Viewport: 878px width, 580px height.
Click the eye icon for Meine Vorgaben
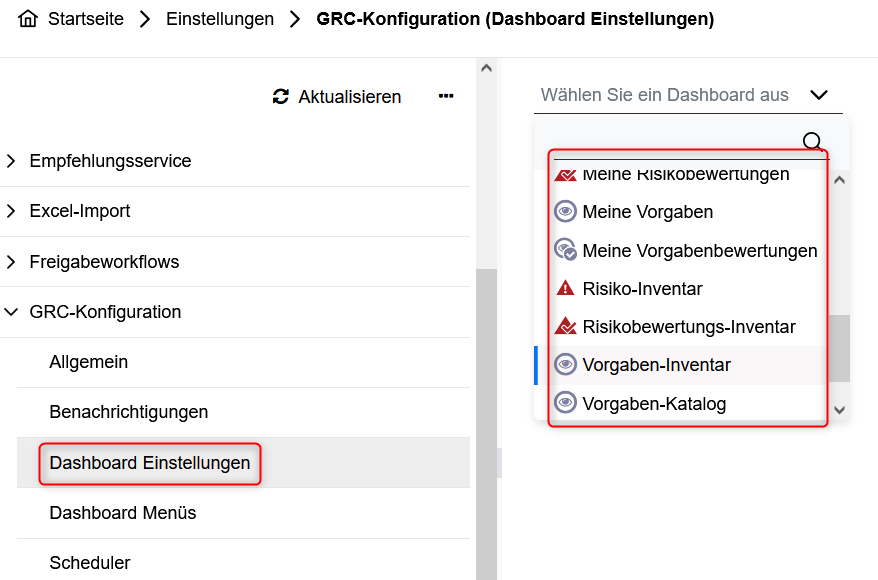(x=566, y=212)
